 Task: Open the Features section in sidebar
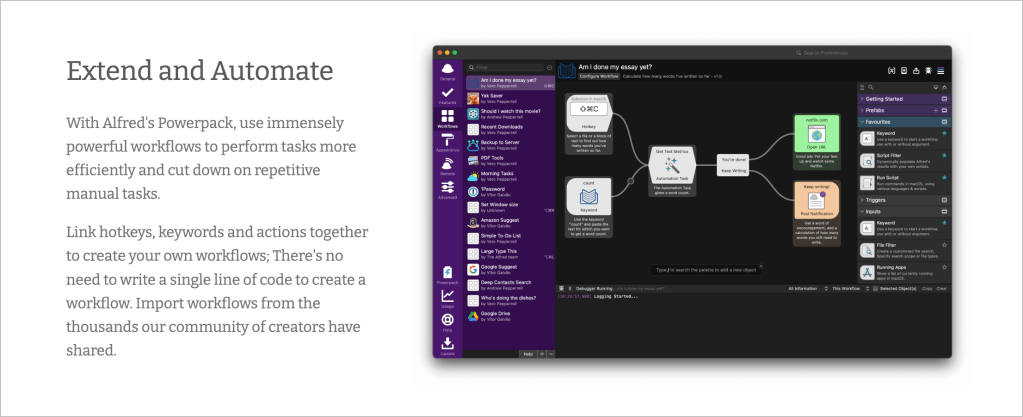coord(447,94)
